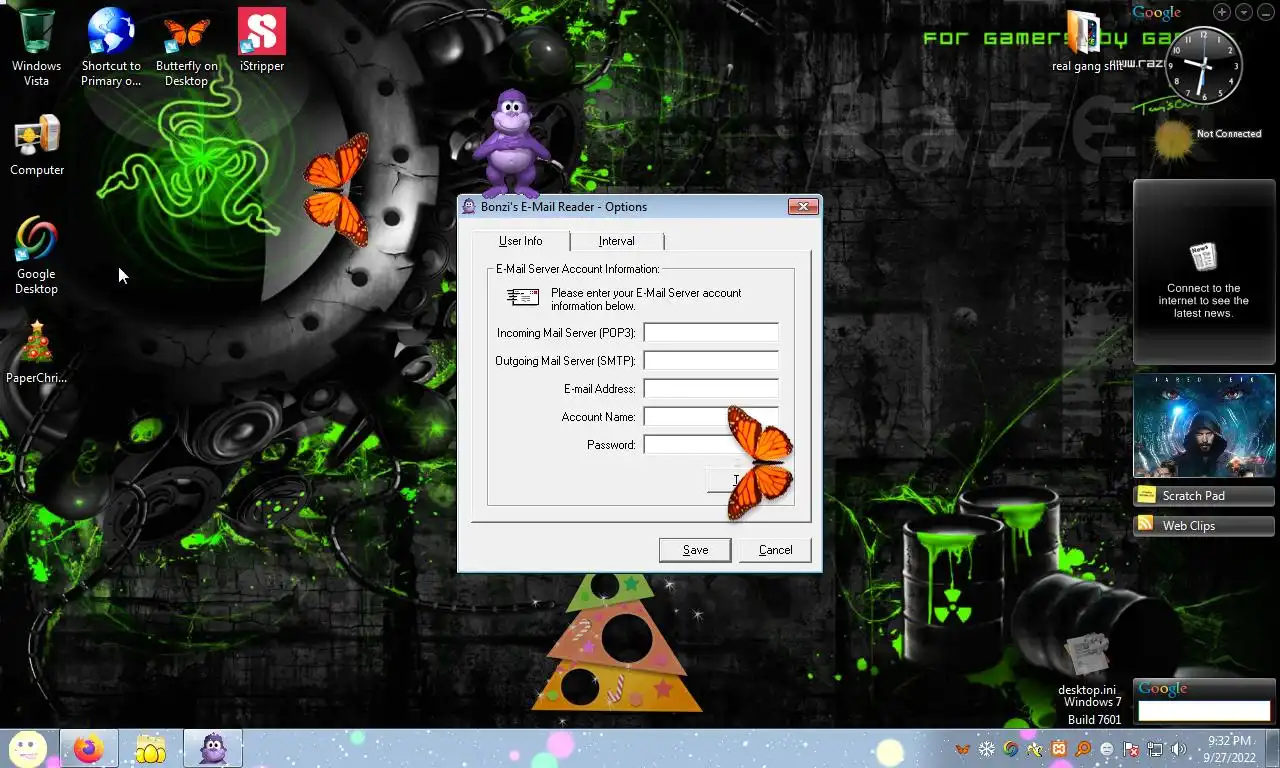This screenshot has width=1280, height=768.
Task: Click the butterfly overlapping the Options dialog
Action: coord(759,462)
